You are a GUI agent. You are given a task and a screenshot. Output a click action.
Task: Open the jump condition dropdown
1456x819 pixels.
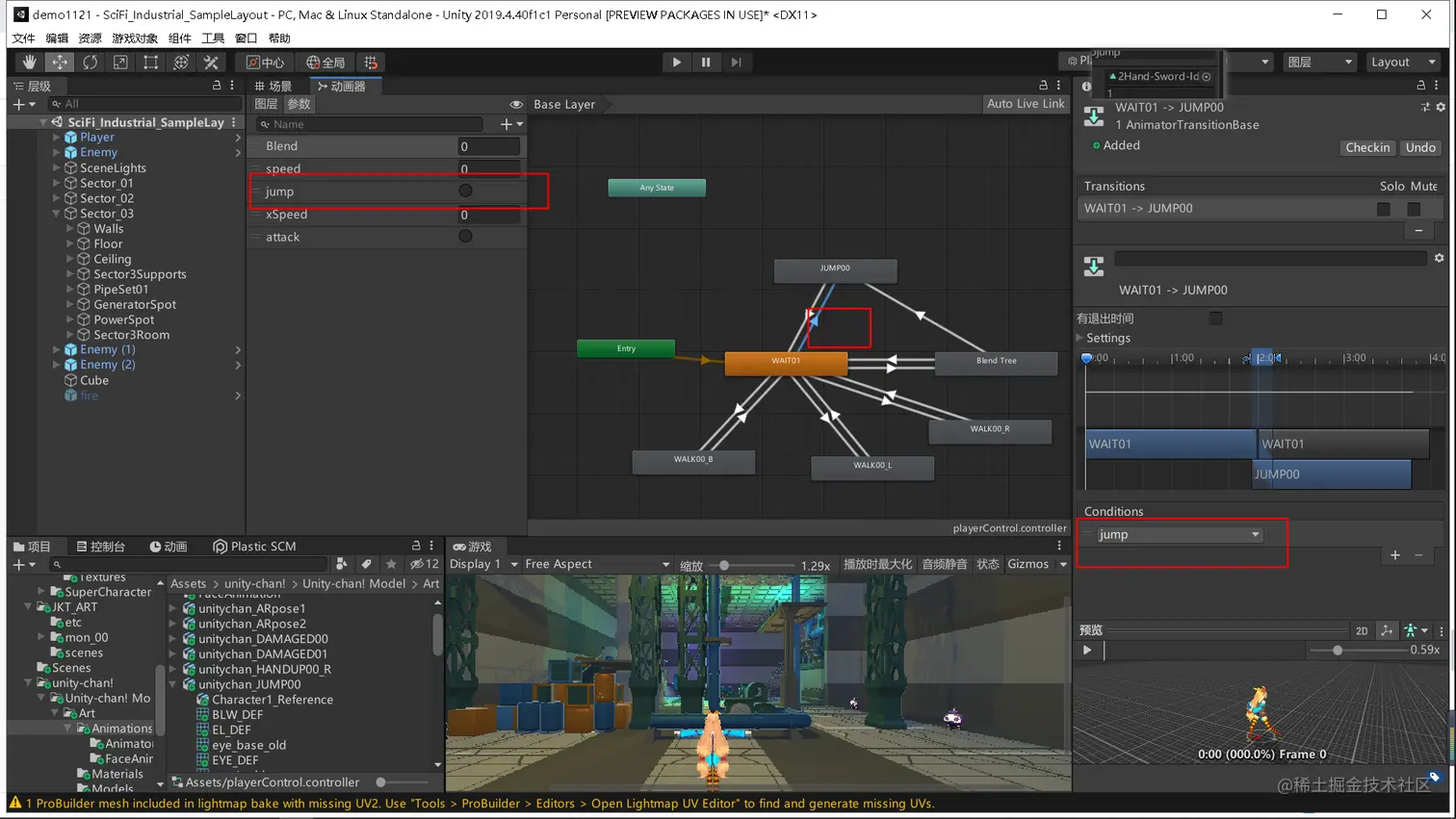click(x=1179, y=534)
